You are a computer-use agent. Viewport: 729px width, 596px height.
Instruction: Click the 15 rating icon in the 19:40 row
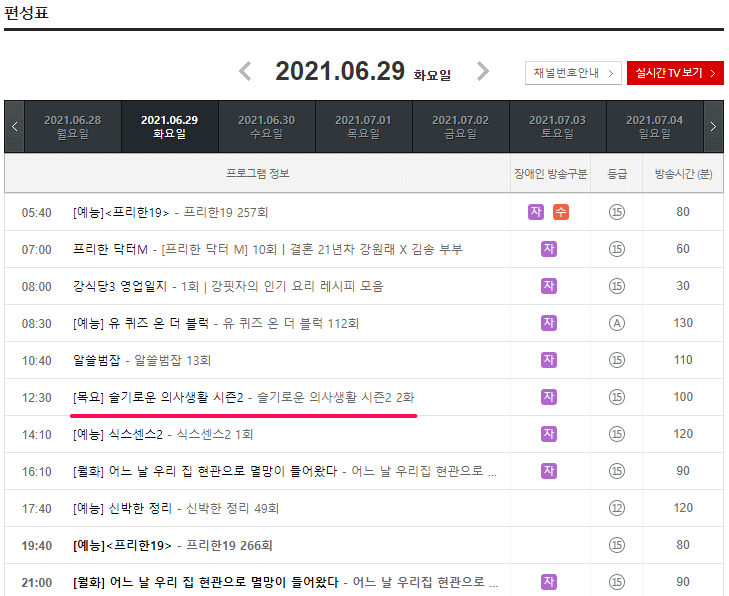[616, 545]
